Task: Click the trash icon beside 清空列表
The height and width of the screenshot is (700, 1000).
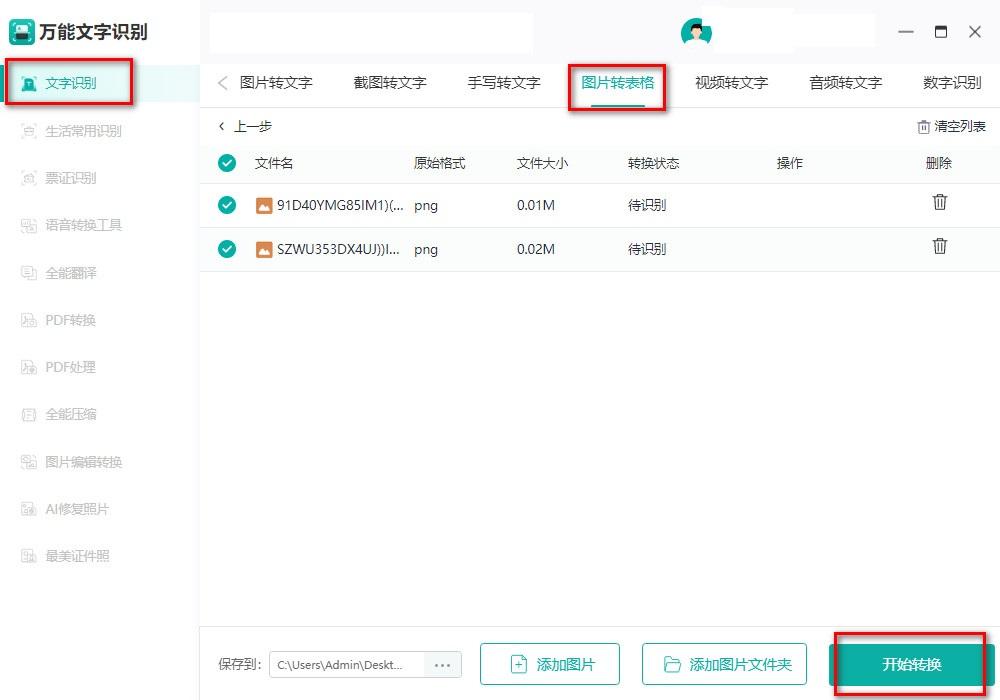Action: (923, 127)
